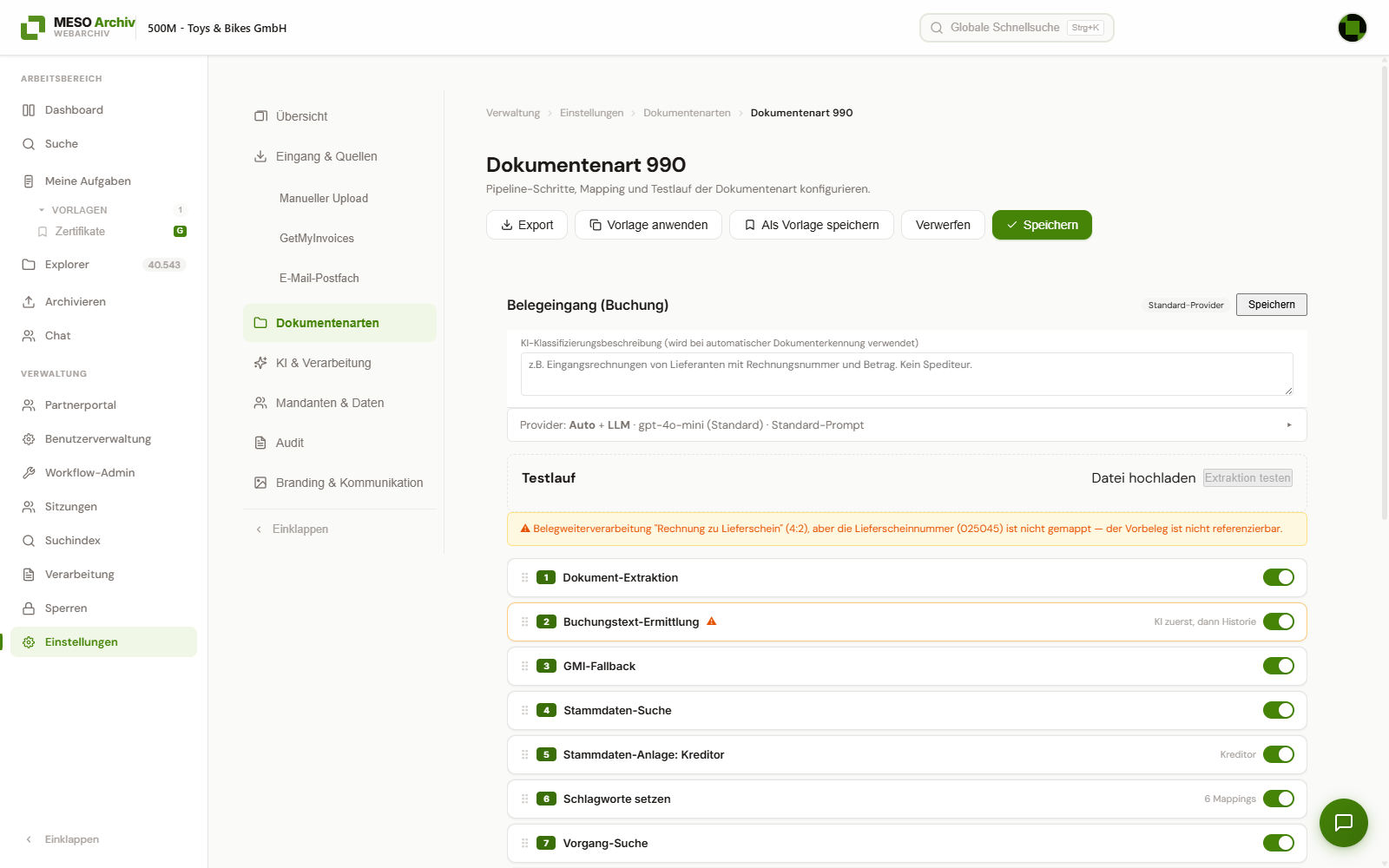Open the Manueller Upload submenu item

pos(324,198)
